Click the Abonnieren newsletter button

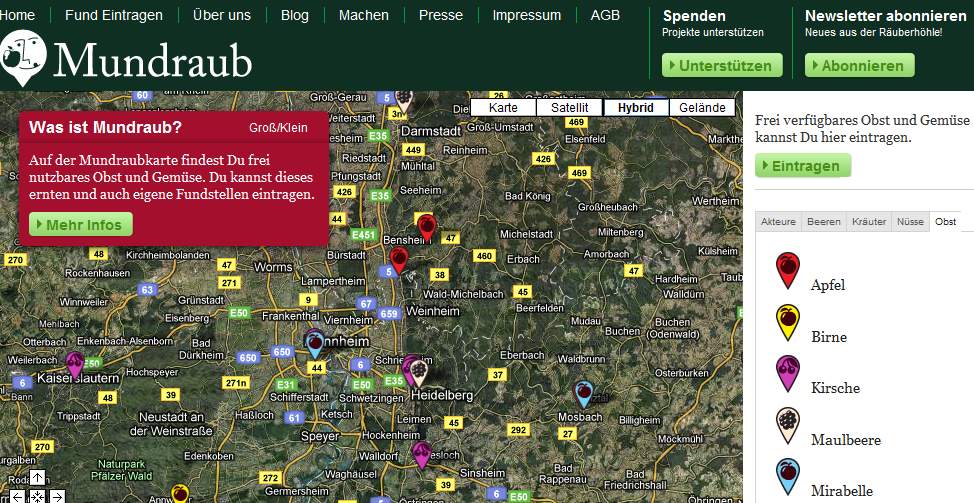tap(859, 66)
